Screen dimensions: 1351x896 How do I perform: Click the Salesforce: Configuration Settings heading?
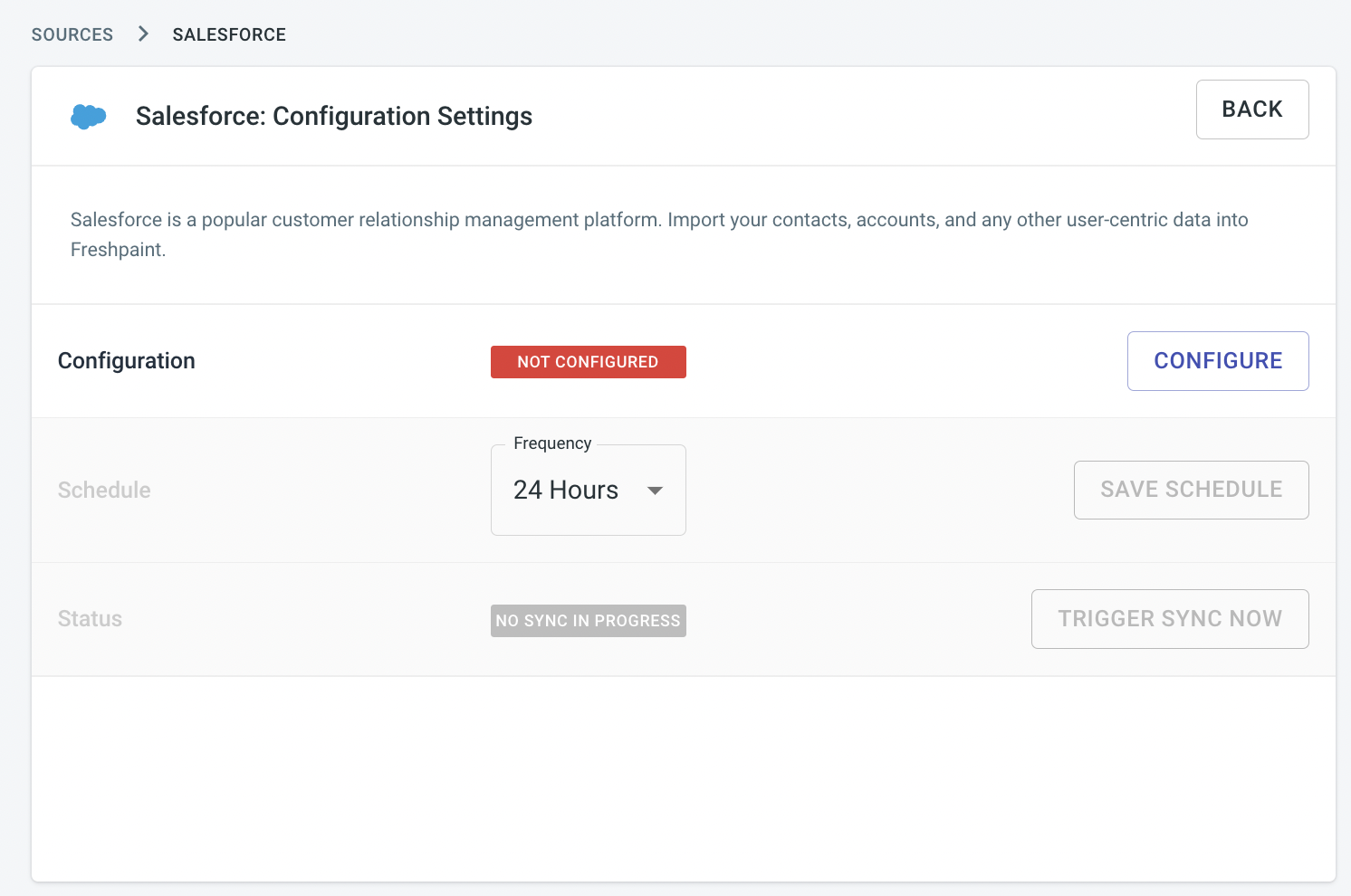pyautogui.click(x=334, y=116)
